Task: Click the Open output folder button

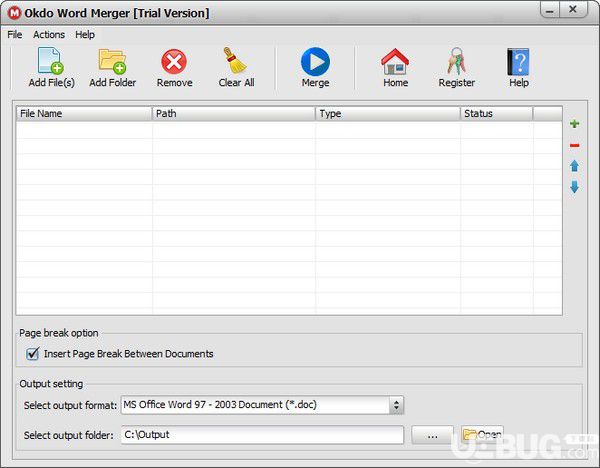Action: [482, 435]
